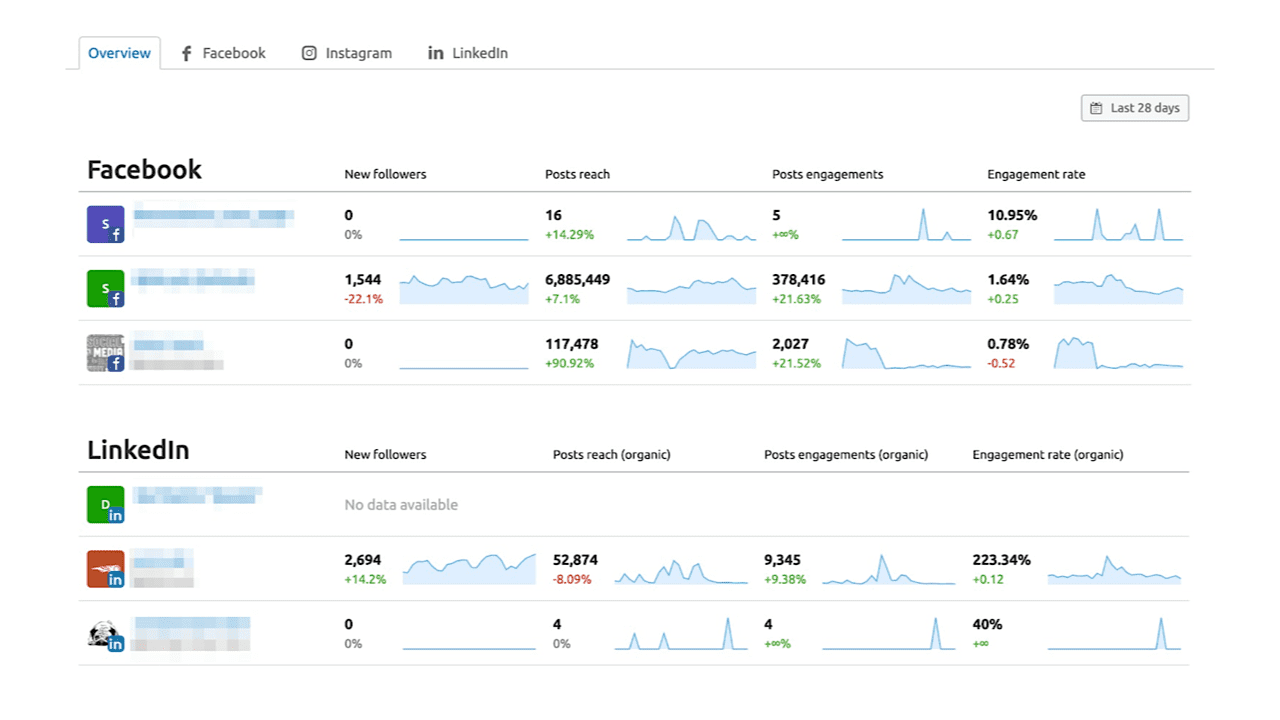1280x720 pixels.
Task: Click the green D LinkedIn profile avatar
Action: pyautogui.click(x=105, y=504)
